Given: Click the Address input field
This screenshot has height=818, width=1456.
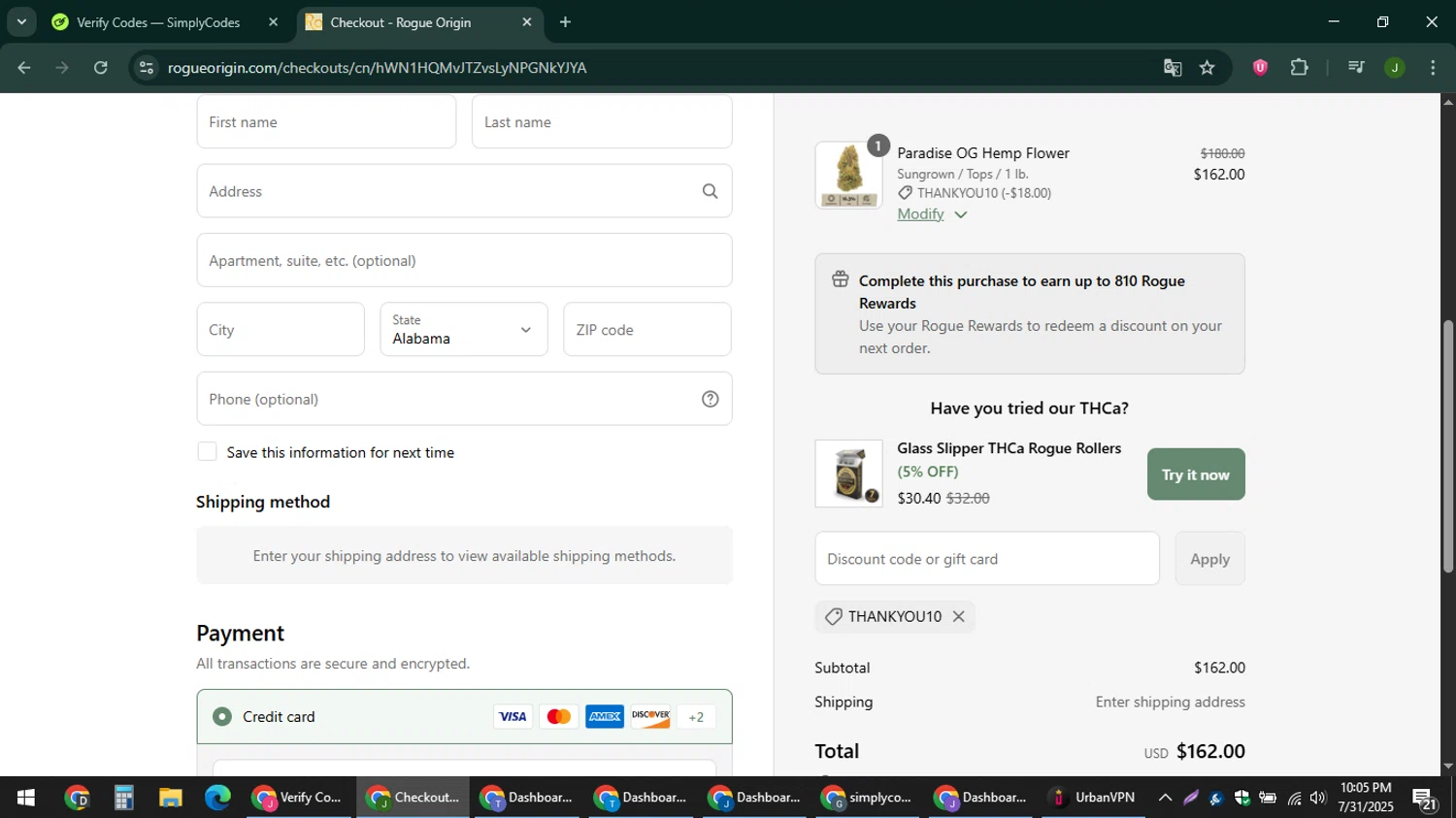Looking at the screenshot, I should pos(464,191).
